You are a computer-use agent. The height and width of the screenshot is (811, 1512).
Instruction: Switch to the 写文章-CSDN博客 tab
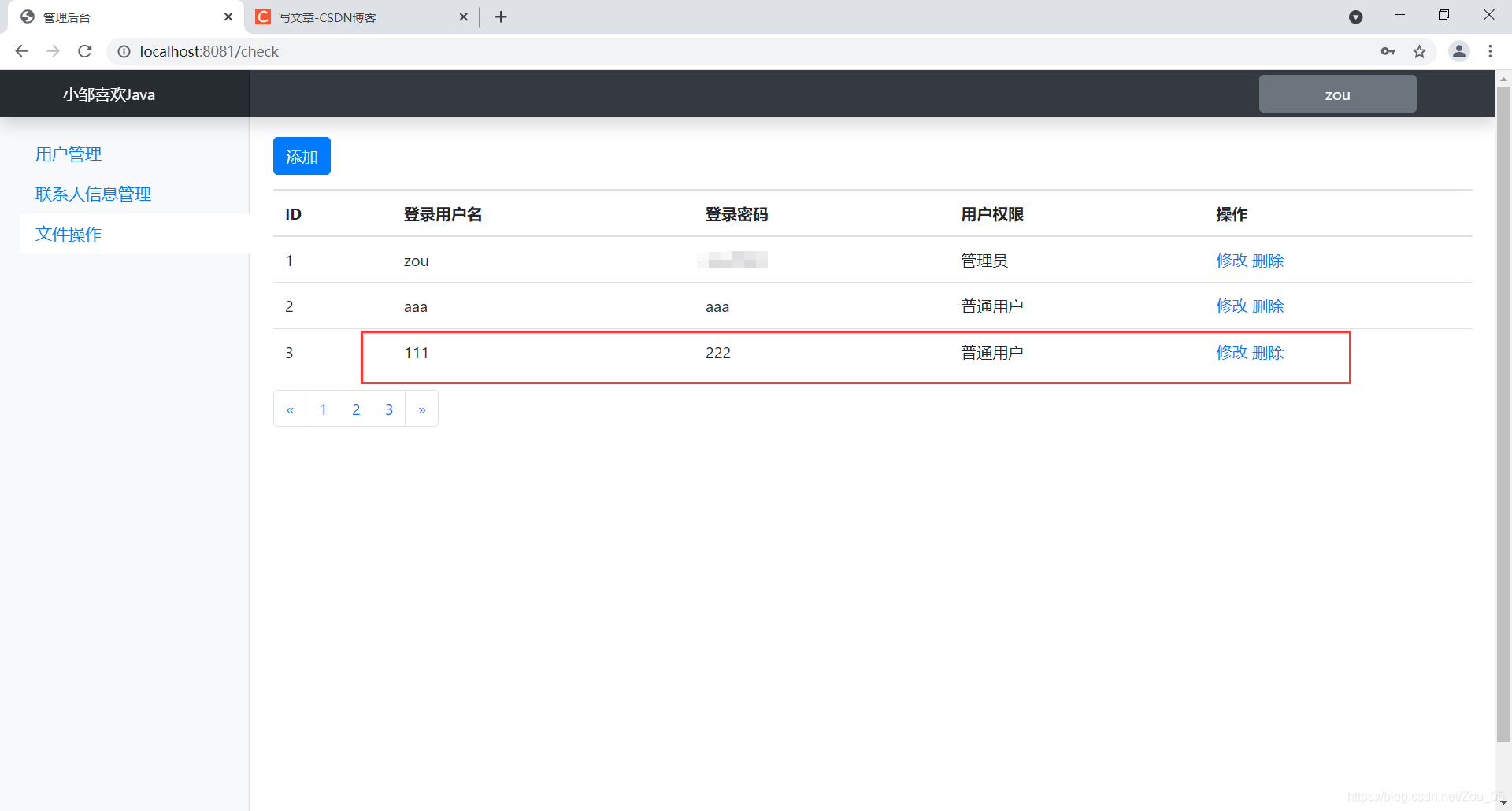coord(362,17)
